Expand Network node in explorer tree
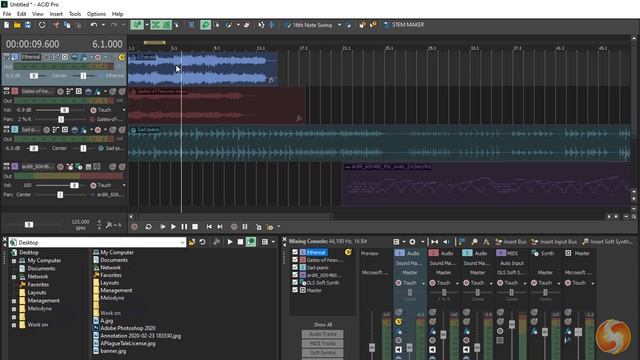This screenshot has height=360, width=640. click(x=14, y=277)
